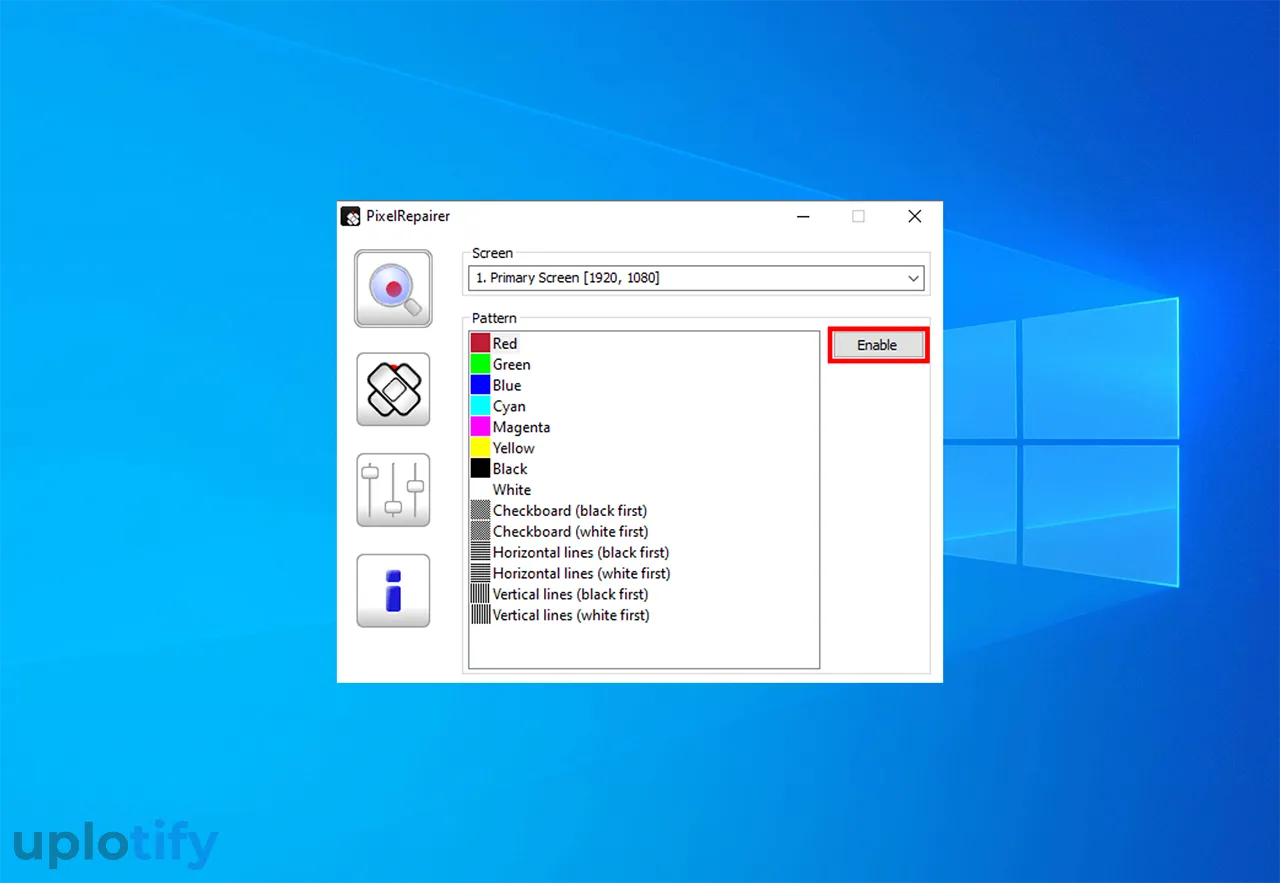Viewport: 1280px width, 883px height.
Task: Open the sliders settings panel
Action: [x=393, y=490]
